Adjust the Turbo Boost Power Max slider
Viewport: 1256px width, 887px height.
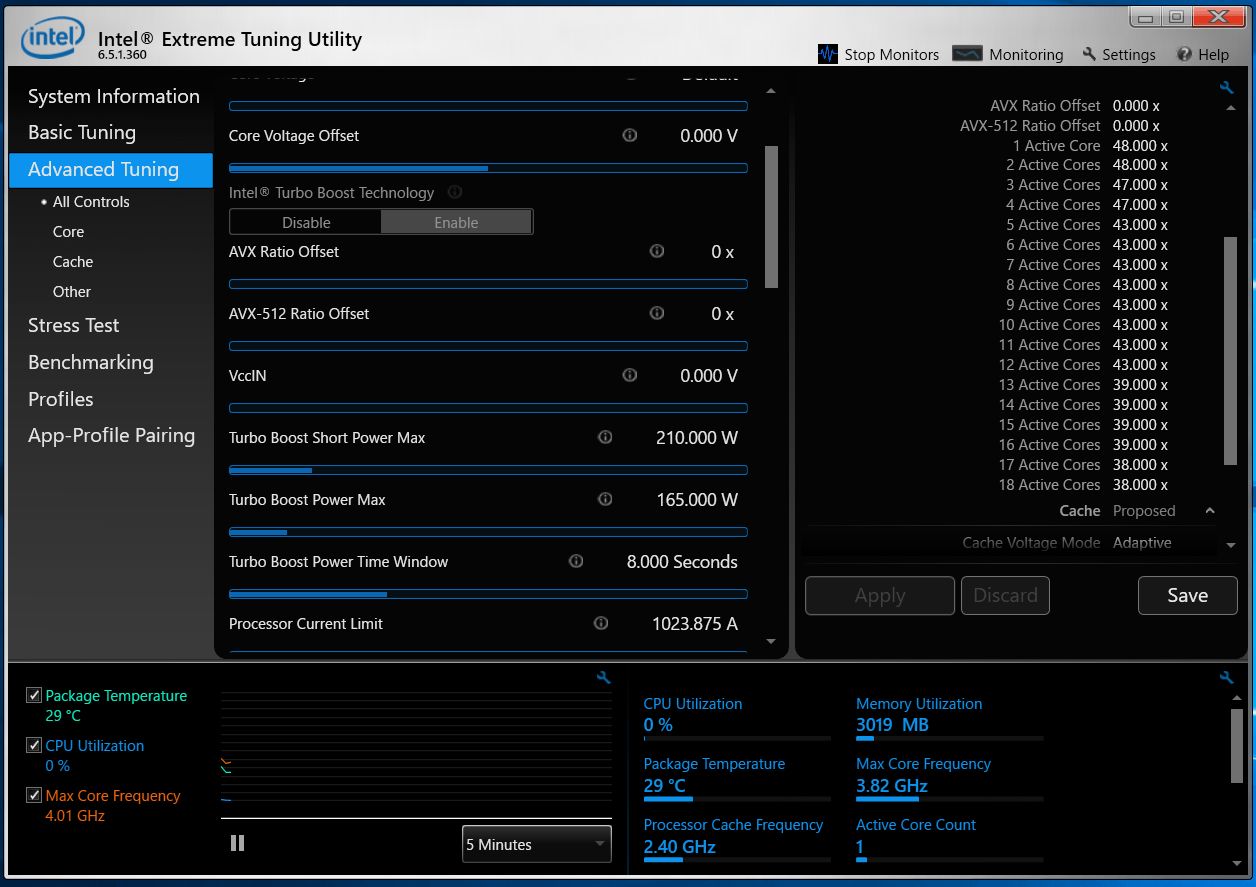click(x=488, y=532)
